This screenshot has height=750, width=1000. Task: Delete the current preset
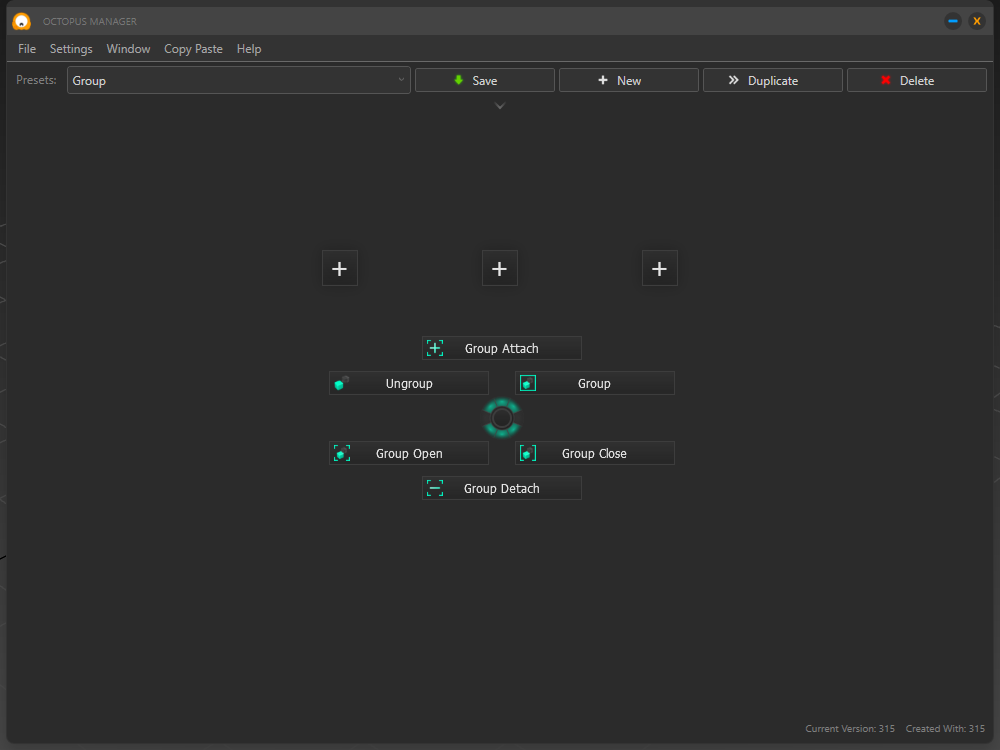click(x=916, y=80)
